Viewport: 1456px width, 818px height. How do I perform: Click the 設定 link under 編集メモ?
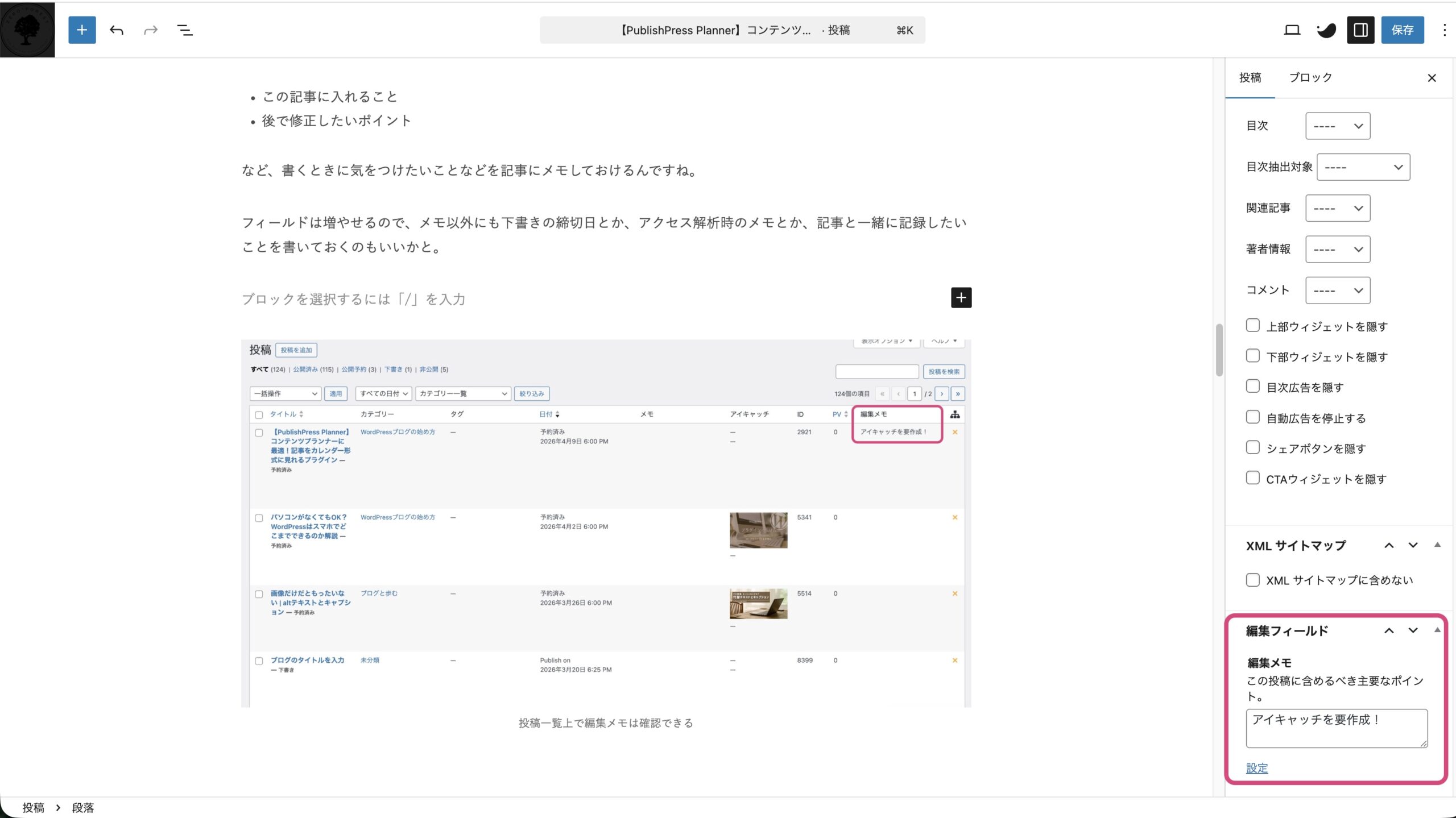[1256, 768]
